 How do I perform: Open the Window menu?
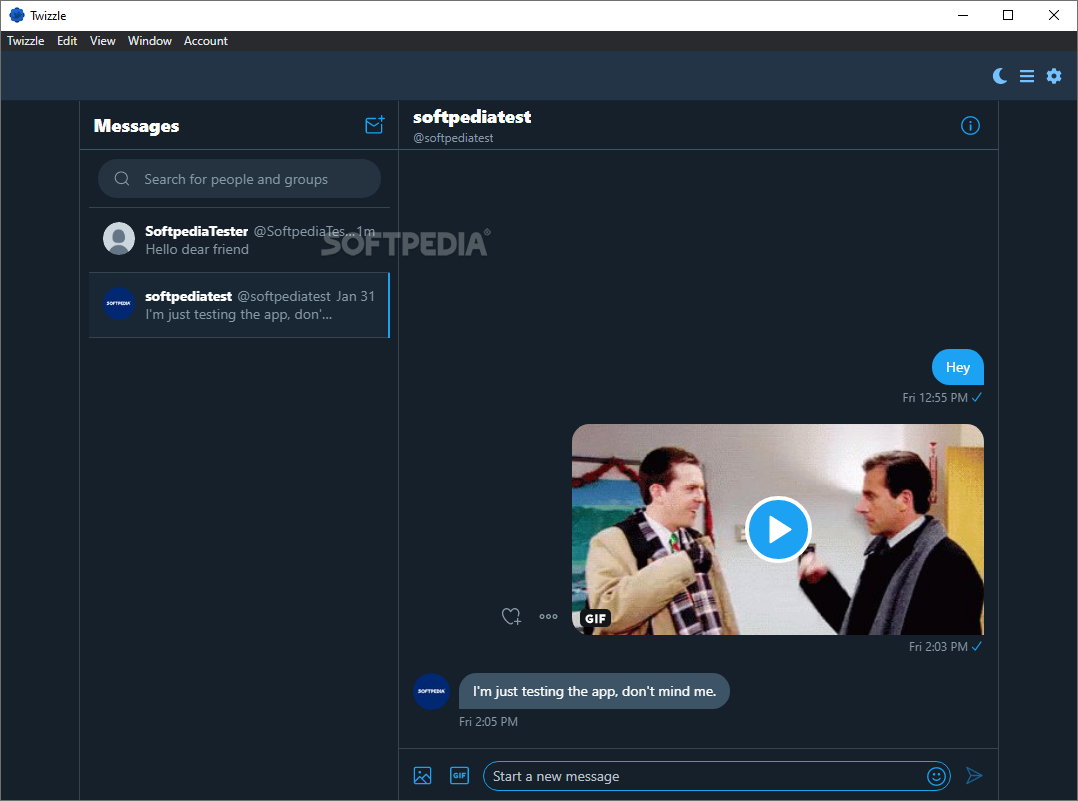pyautogui.click(x=150, y=41)
